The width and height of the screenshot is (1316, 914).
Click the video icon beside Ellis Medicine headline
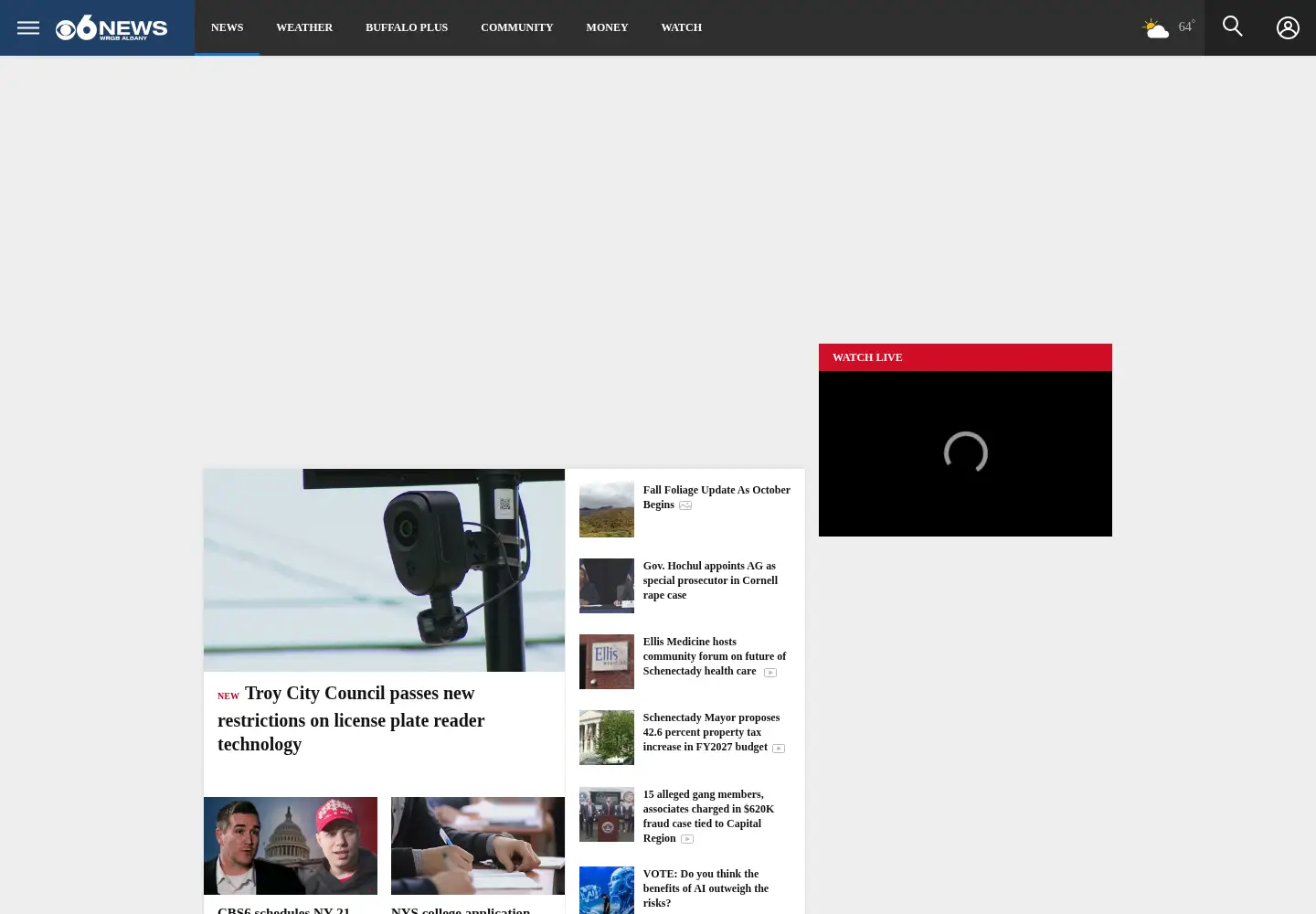[x=770, y=673]
